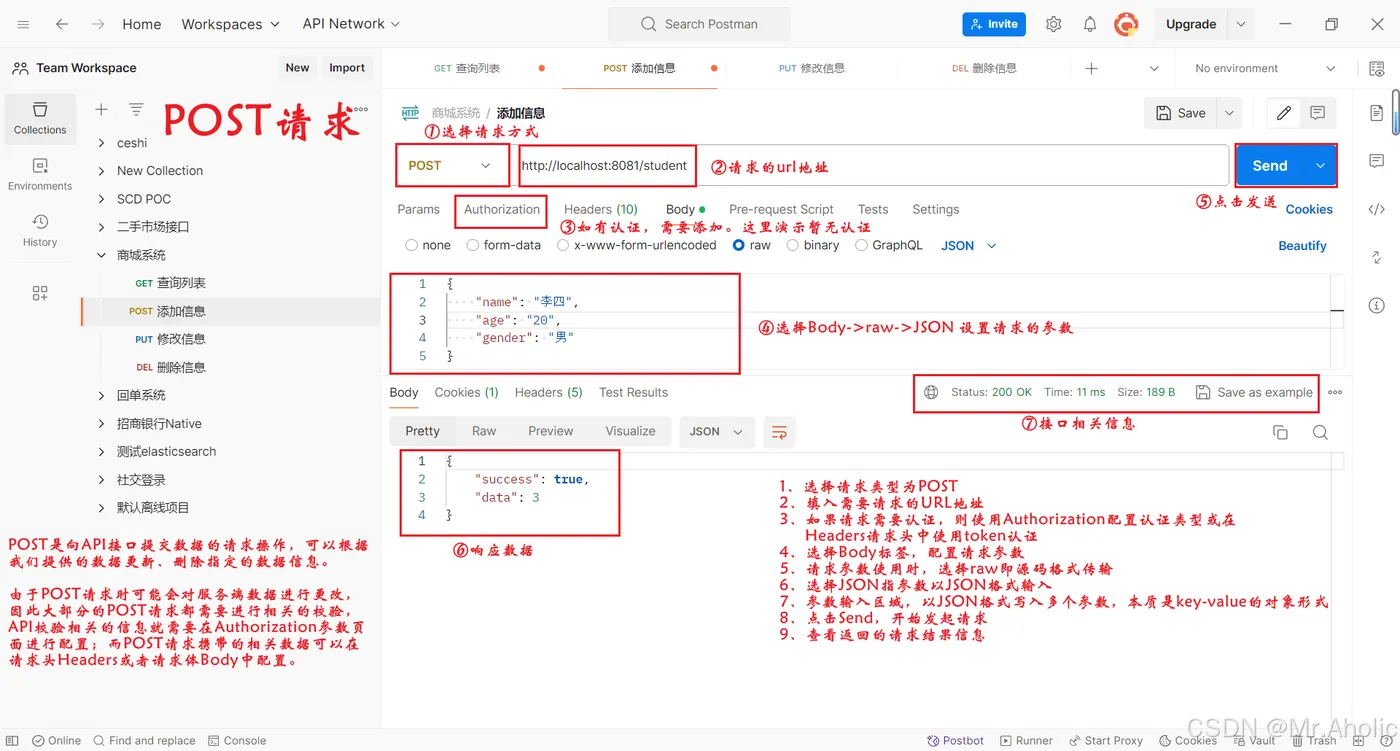The width and height of the screenshot is (1400, 751).
Task: Open collections filter icon
Action: 136,109
